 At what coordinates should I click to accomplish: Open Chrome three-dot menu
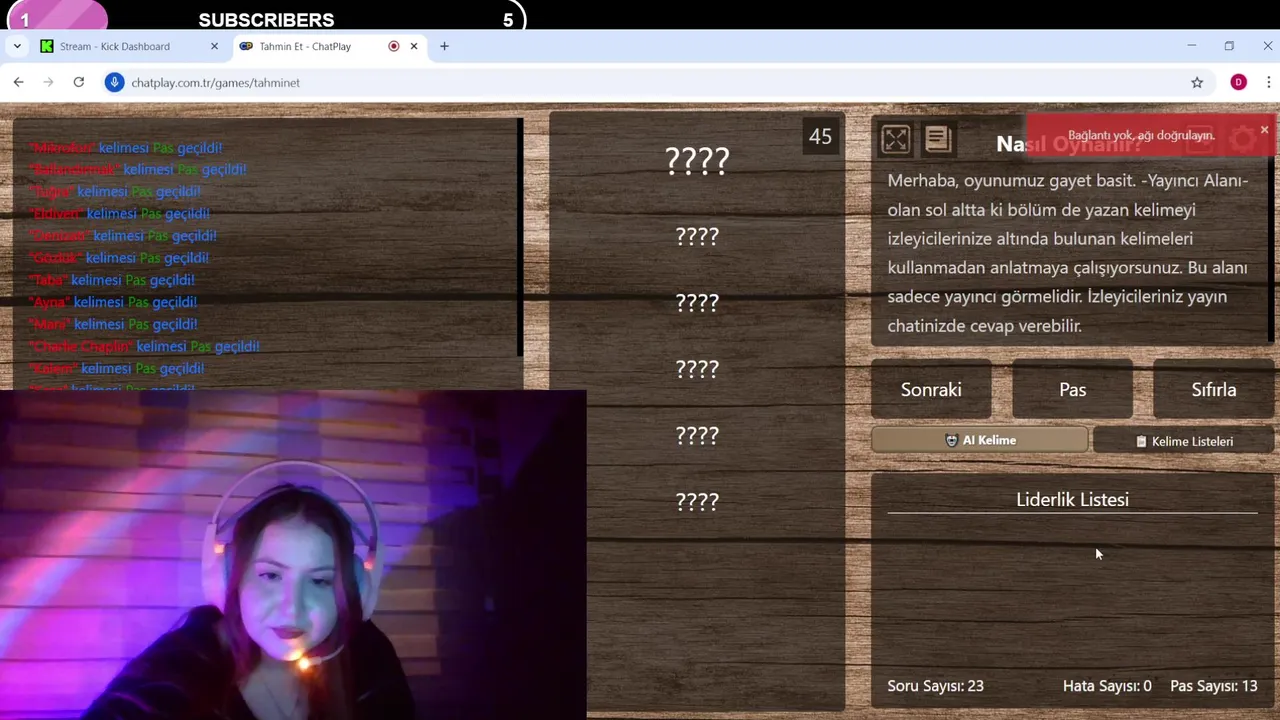coord(1268,82)
